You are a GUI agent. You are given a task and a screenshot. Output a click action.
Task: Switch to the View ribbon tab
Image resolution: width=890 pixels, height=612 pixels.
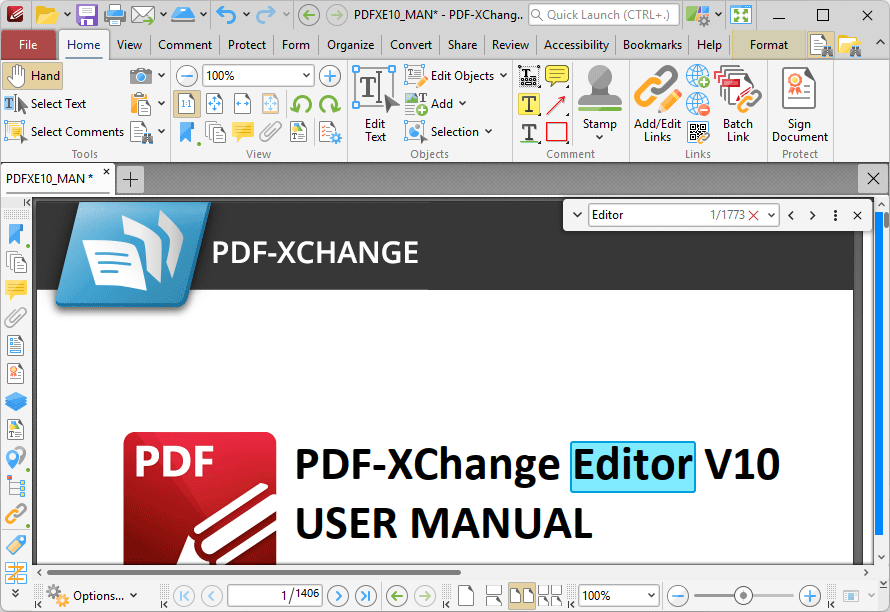(129, 45)
